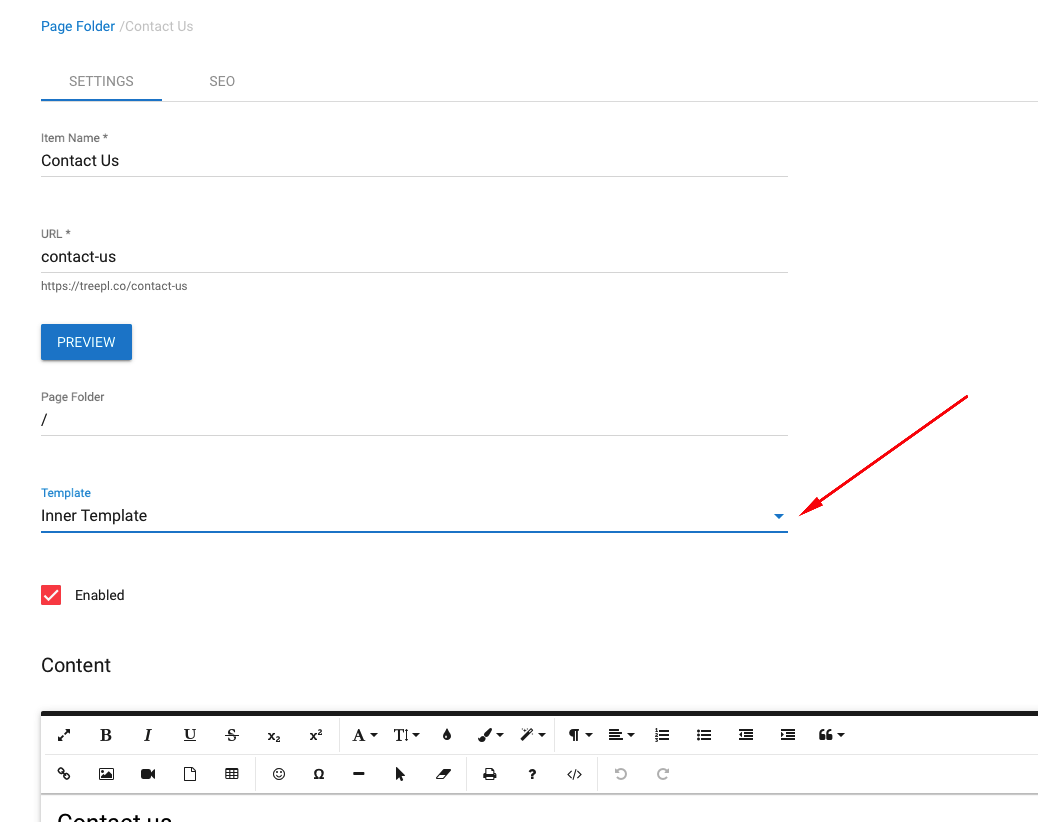Open the Page Folder breadcrumb link
The height and width of the screenshot is (822, 1038).
coord(78,26)
